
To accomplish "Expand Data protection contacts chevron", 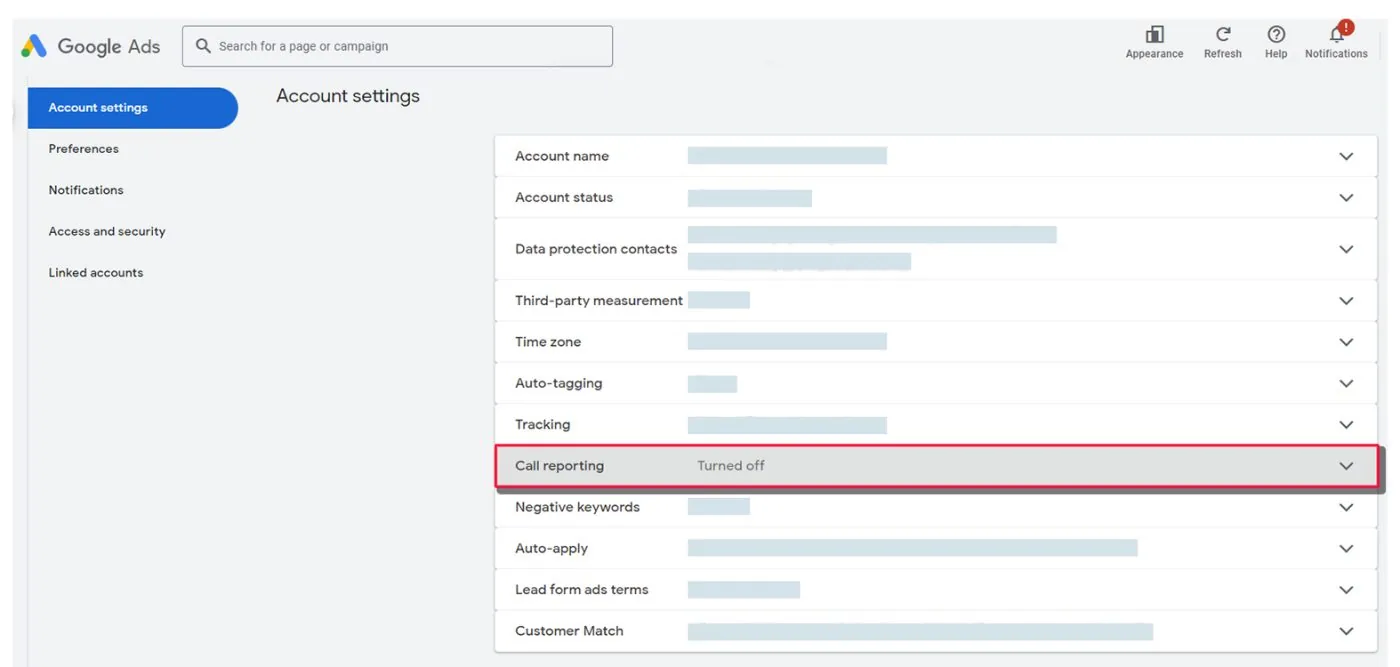I will tap(1346, 249).
